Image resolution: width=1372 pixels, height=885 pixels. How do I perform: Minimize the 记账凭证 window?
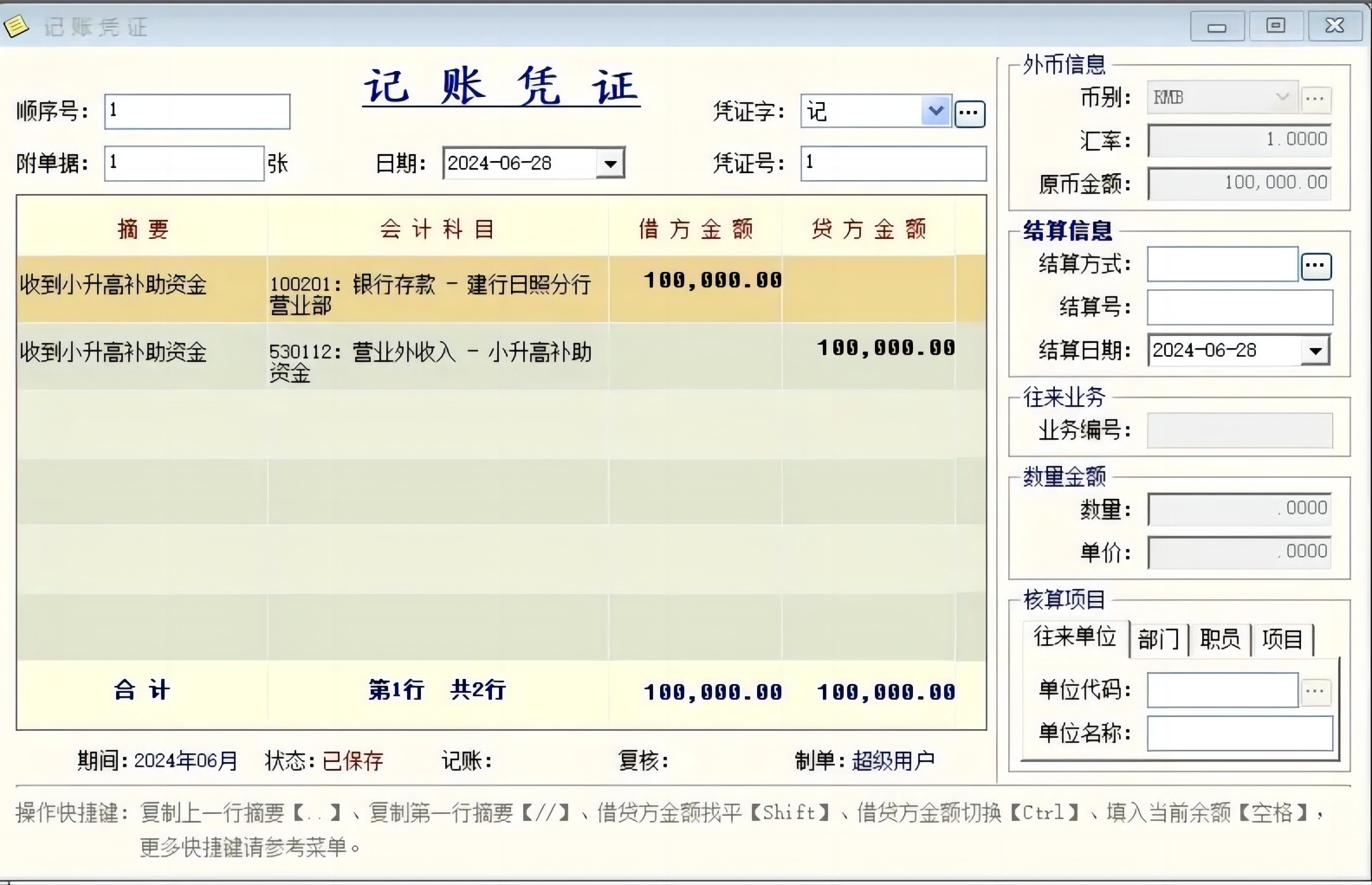[1217, 26]
